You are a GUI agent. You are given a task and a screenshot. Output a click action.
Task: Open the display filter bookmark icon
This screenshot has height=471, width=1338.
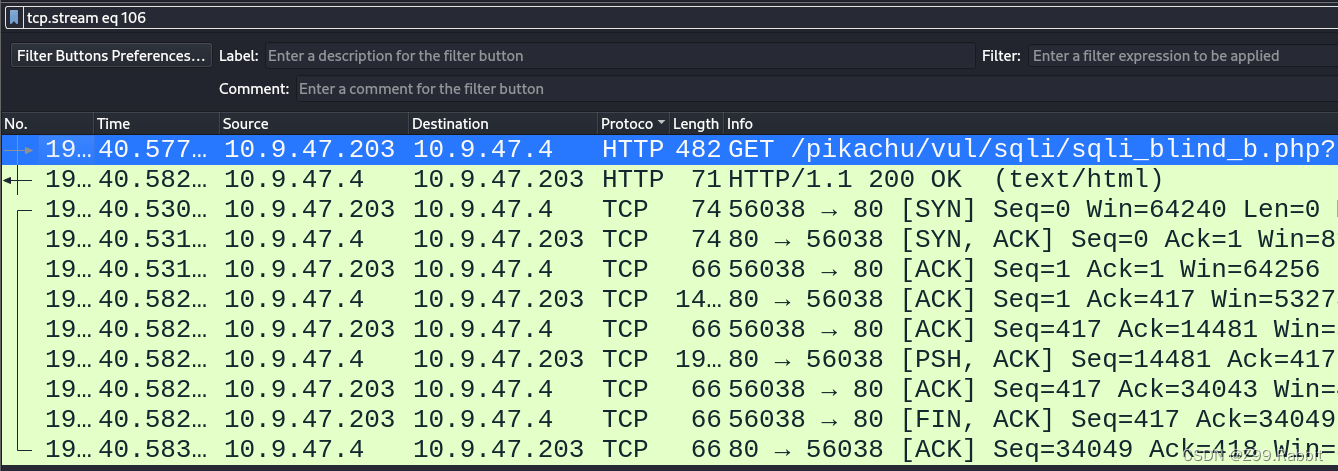coord(14,17)
